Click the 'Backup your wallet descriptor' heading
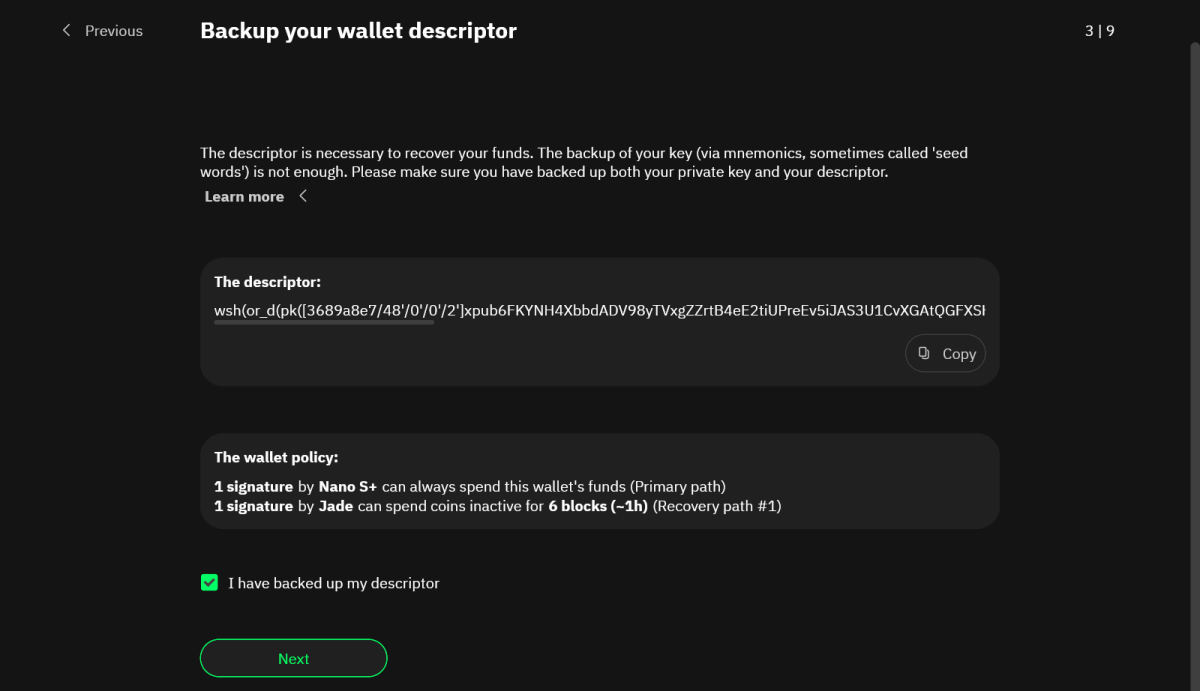Viewport: 1200px width, 691px height. (358, 31)
